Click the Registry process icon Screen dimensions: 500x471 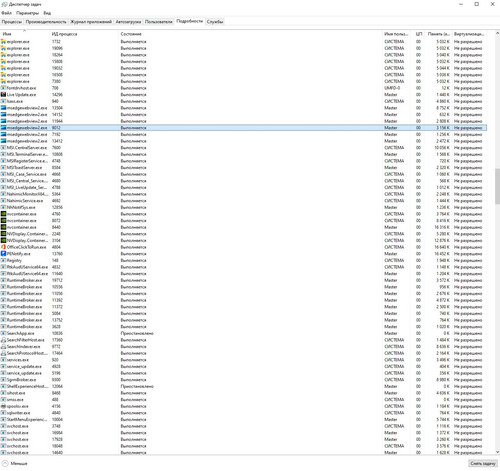click(x=3, y=260)
